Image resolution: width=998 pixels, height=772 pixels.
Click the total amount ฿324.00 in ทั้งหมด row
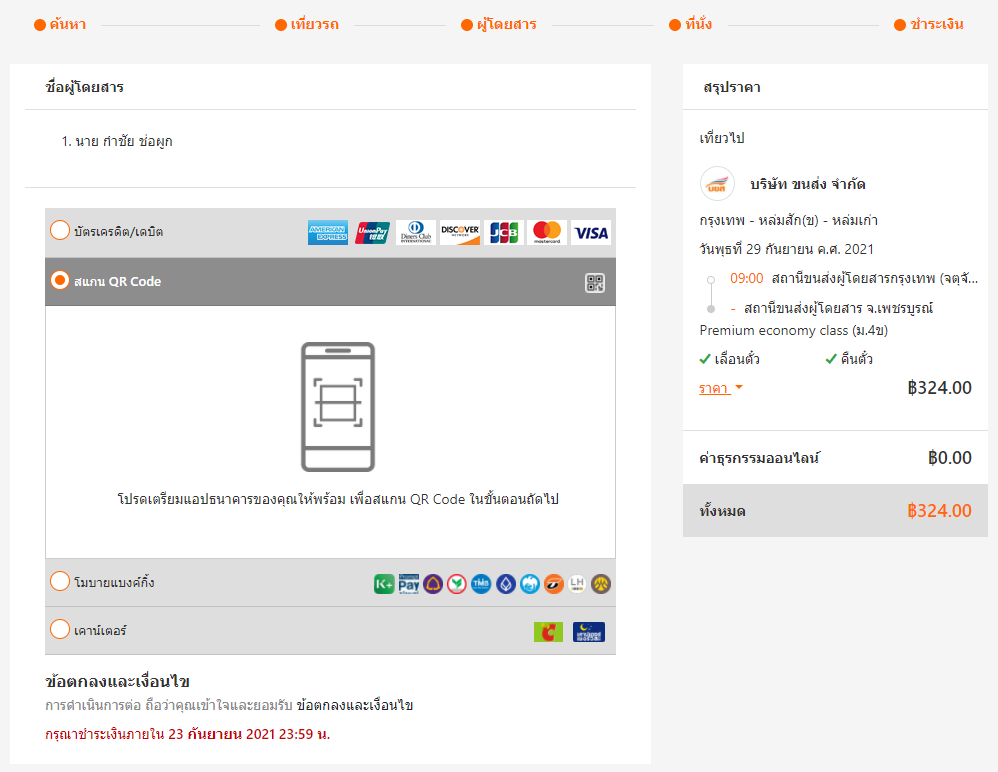click(939, 510)
